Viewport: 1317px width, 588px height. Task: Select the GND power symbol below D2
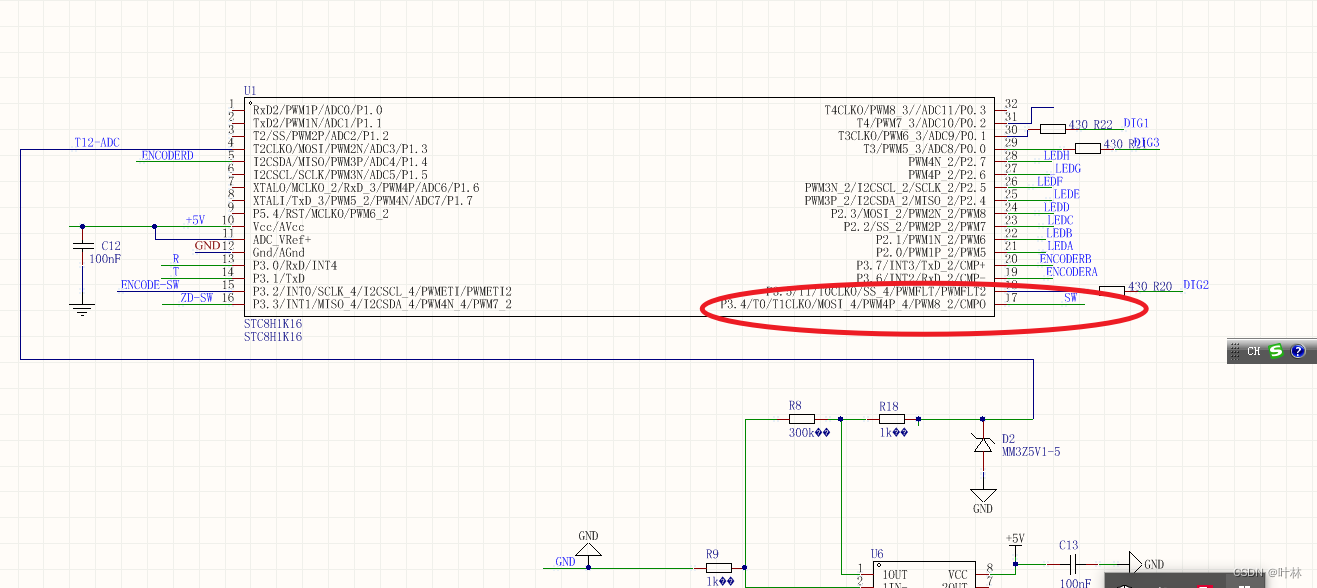[982, 491]
